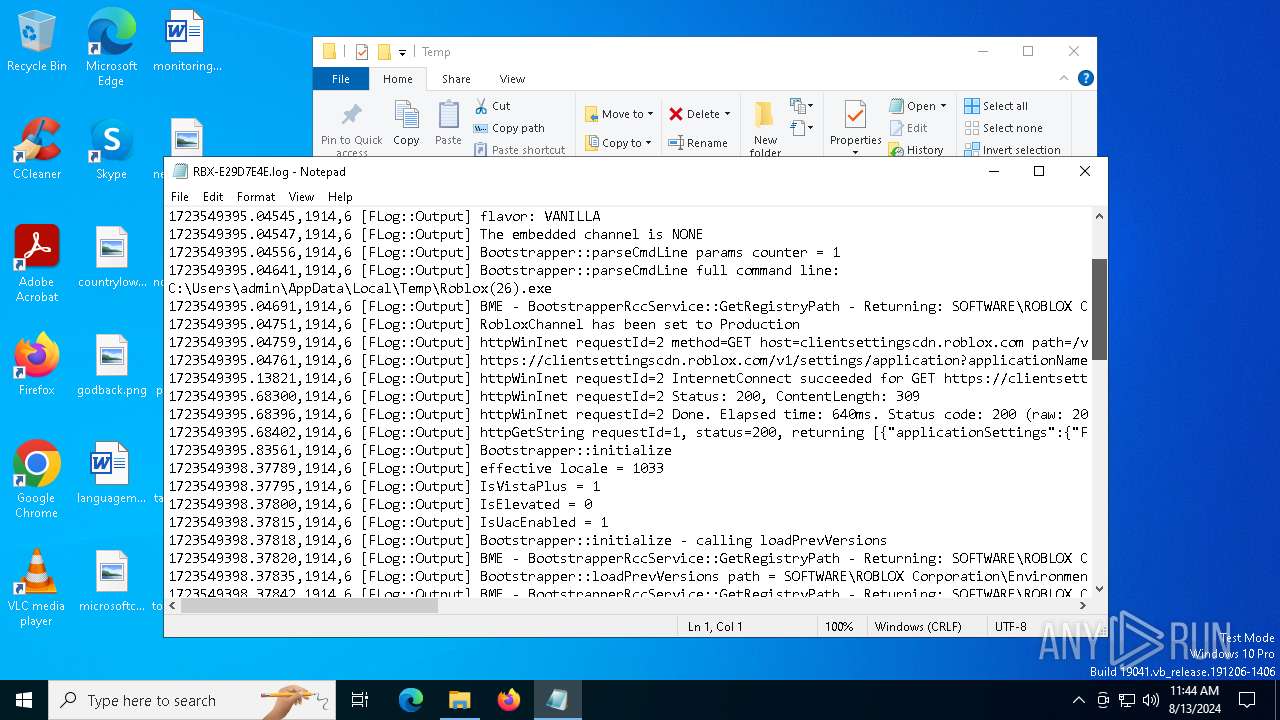
Task: Open the New item dropdown in Explorer ribbon
Action: tap(800, 106)
